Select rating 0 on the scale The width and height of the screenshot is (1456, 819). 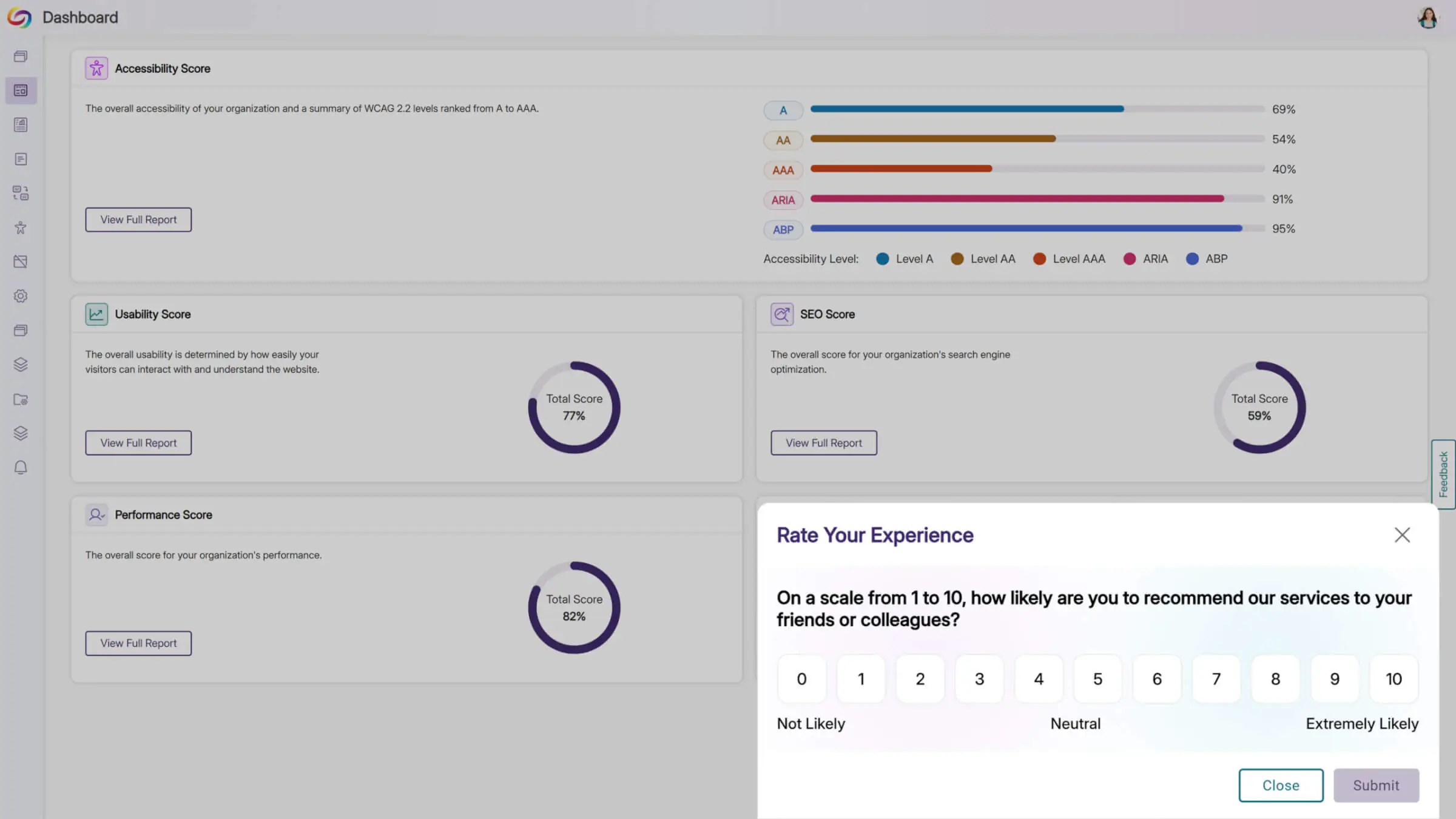point(801,679)
